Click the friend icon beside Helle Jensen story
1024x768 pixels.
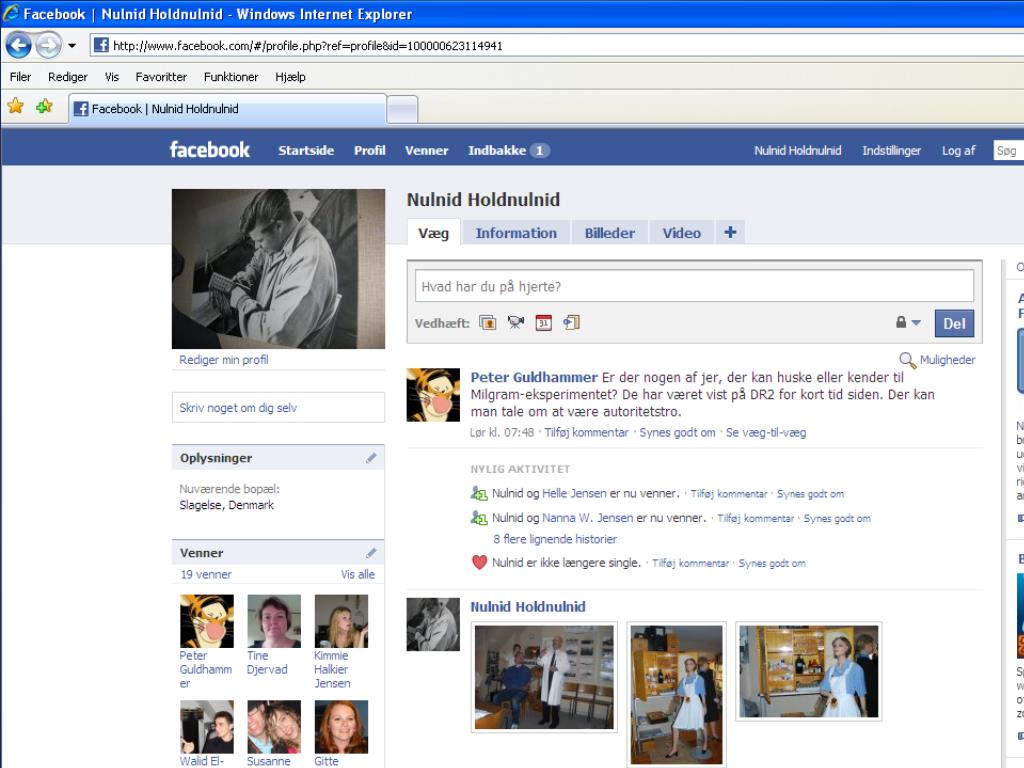point(479,494)
